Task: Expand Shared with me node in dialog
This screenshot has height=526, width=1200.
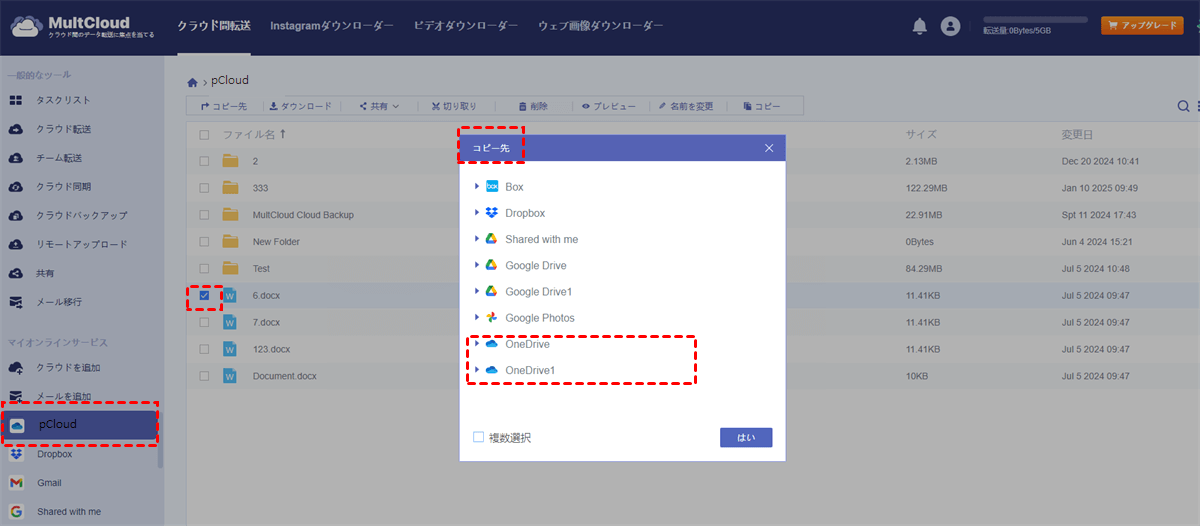Action: [476, 239]
